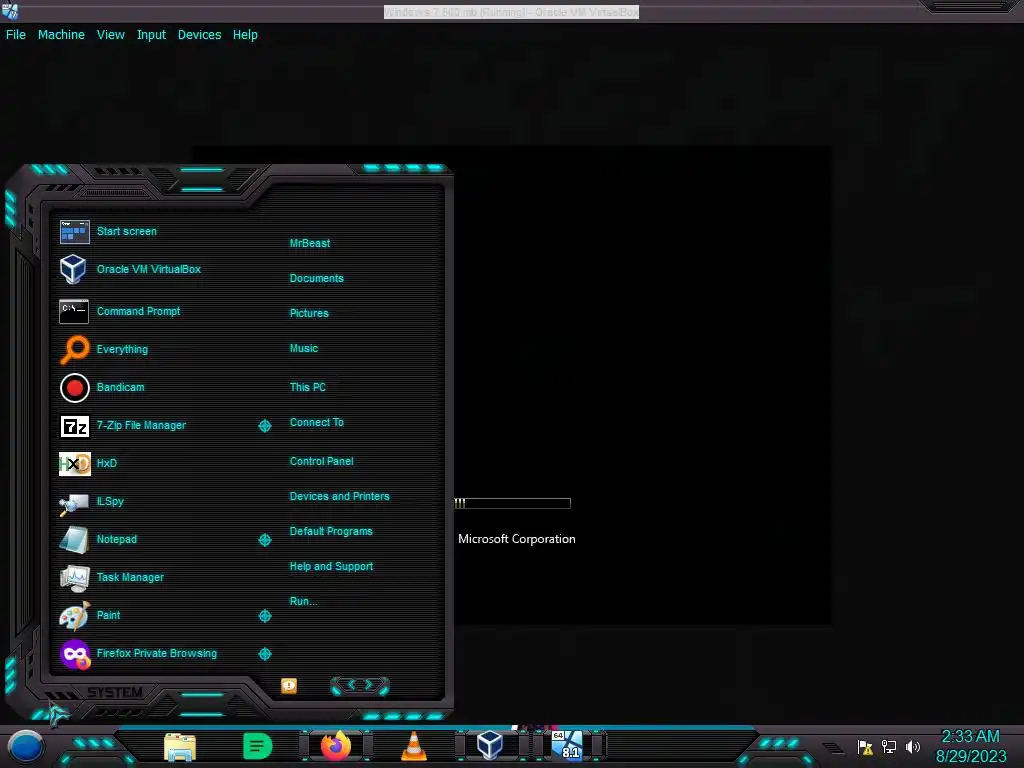Open File Explorer from the taskbar
This screenshot has width=1024, height=768.
180,747
